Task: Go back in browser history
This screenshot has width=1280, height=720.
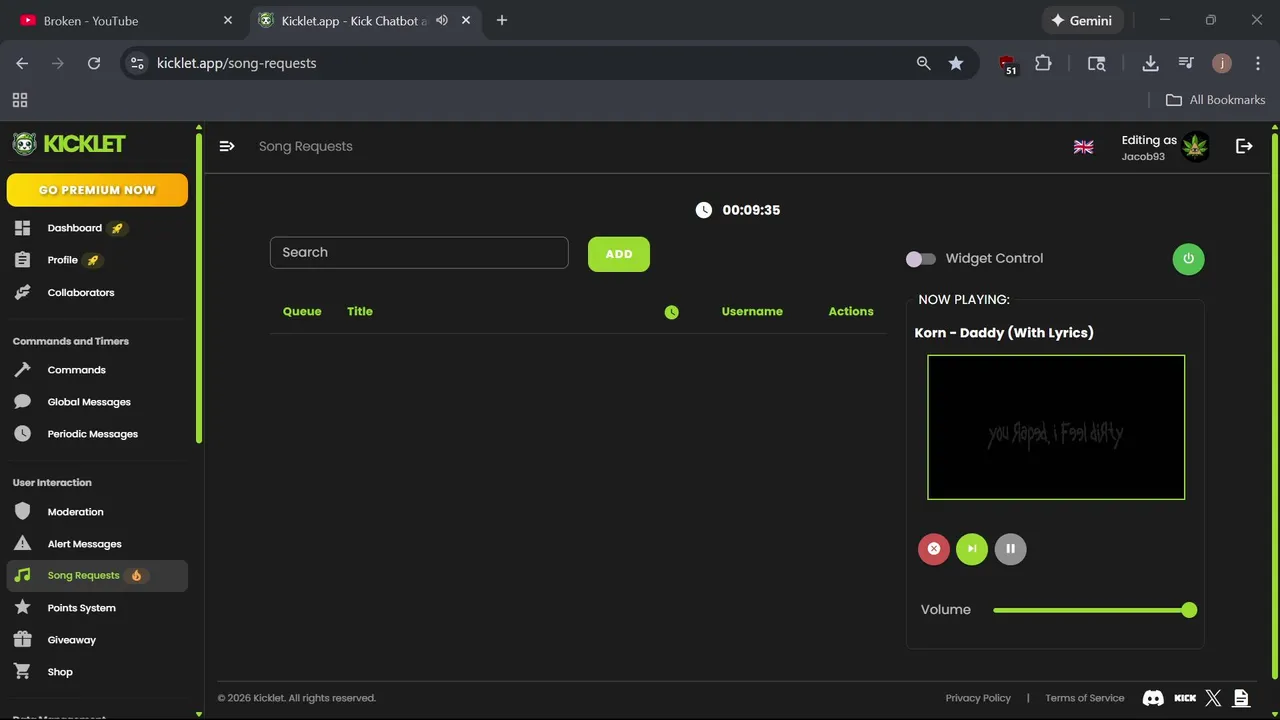Action: coord(22,63)
